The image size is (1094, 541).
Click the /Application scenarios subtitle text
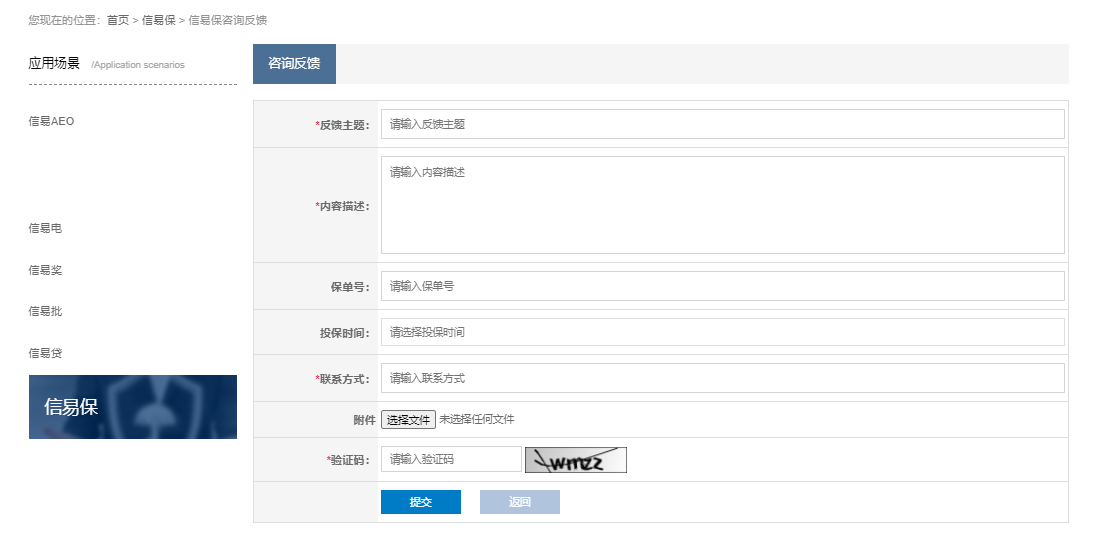(138, 65)
